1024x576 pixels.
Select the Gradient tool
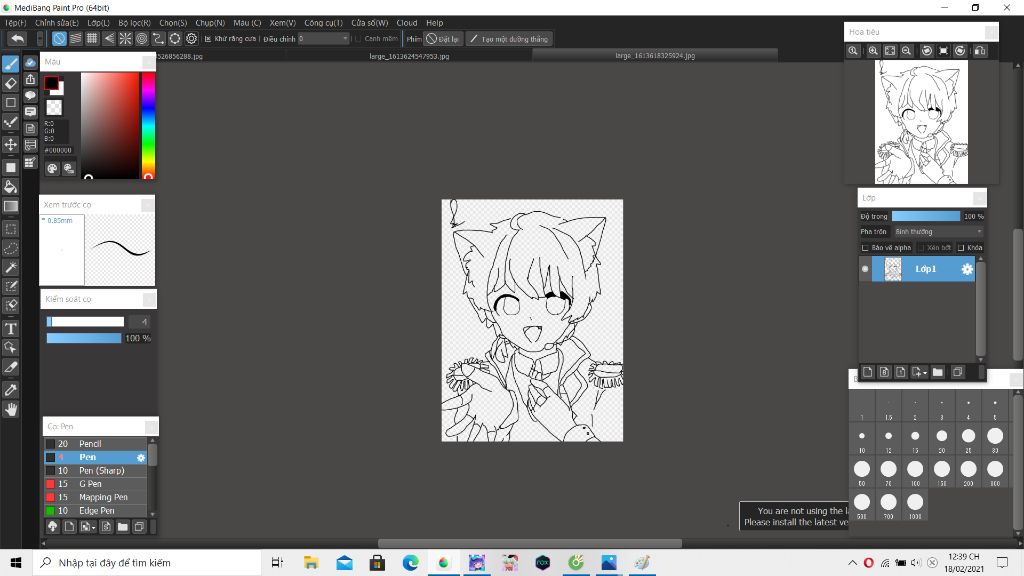click(10, 206)
